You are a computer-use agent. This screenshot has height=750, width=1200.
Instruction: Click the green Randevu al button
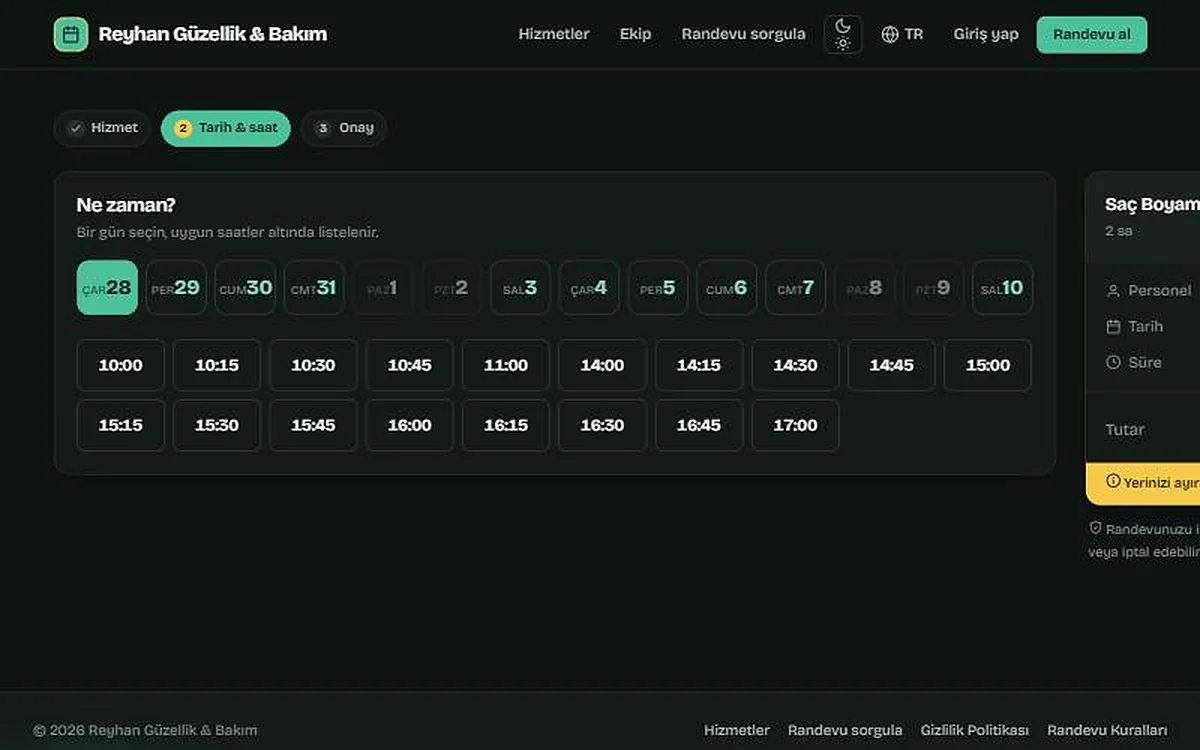coord(1092,34)
